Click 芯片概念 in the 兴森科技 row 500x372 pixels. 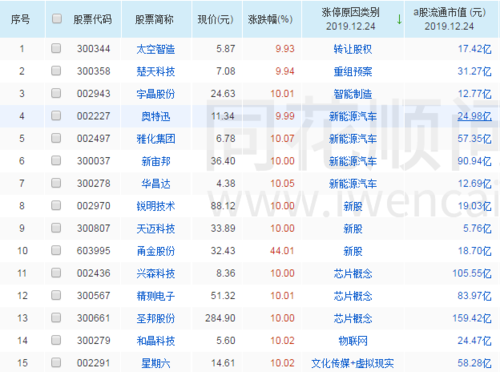[x=353, y=274]
